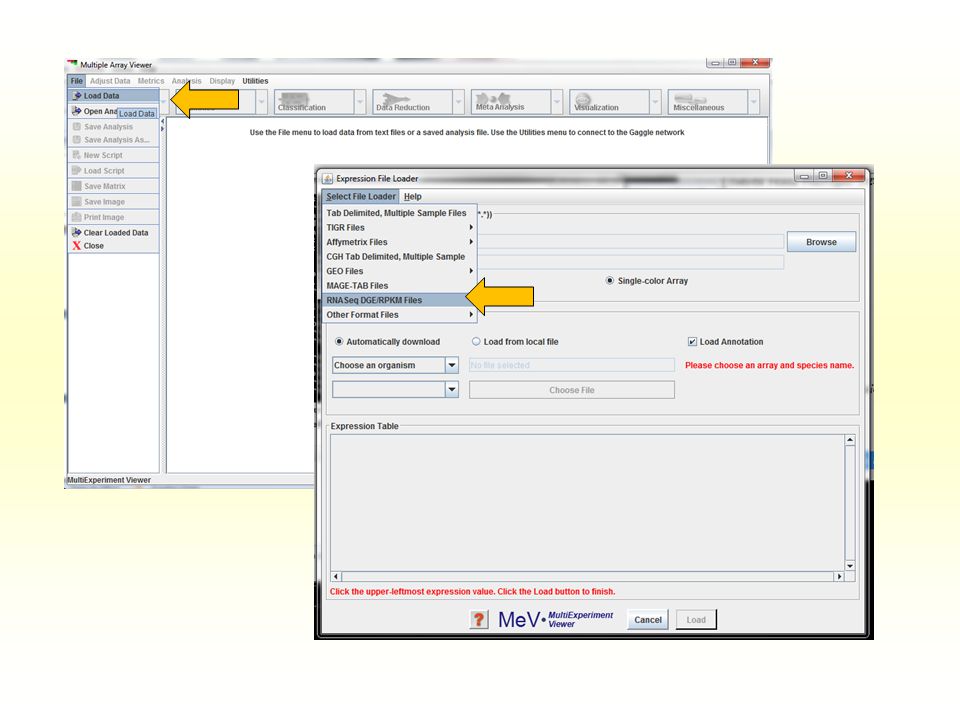This screenshot has width=960, height=720.
Task: Open dropdown arrow beside Meta Analysis button
Action: 557,102
